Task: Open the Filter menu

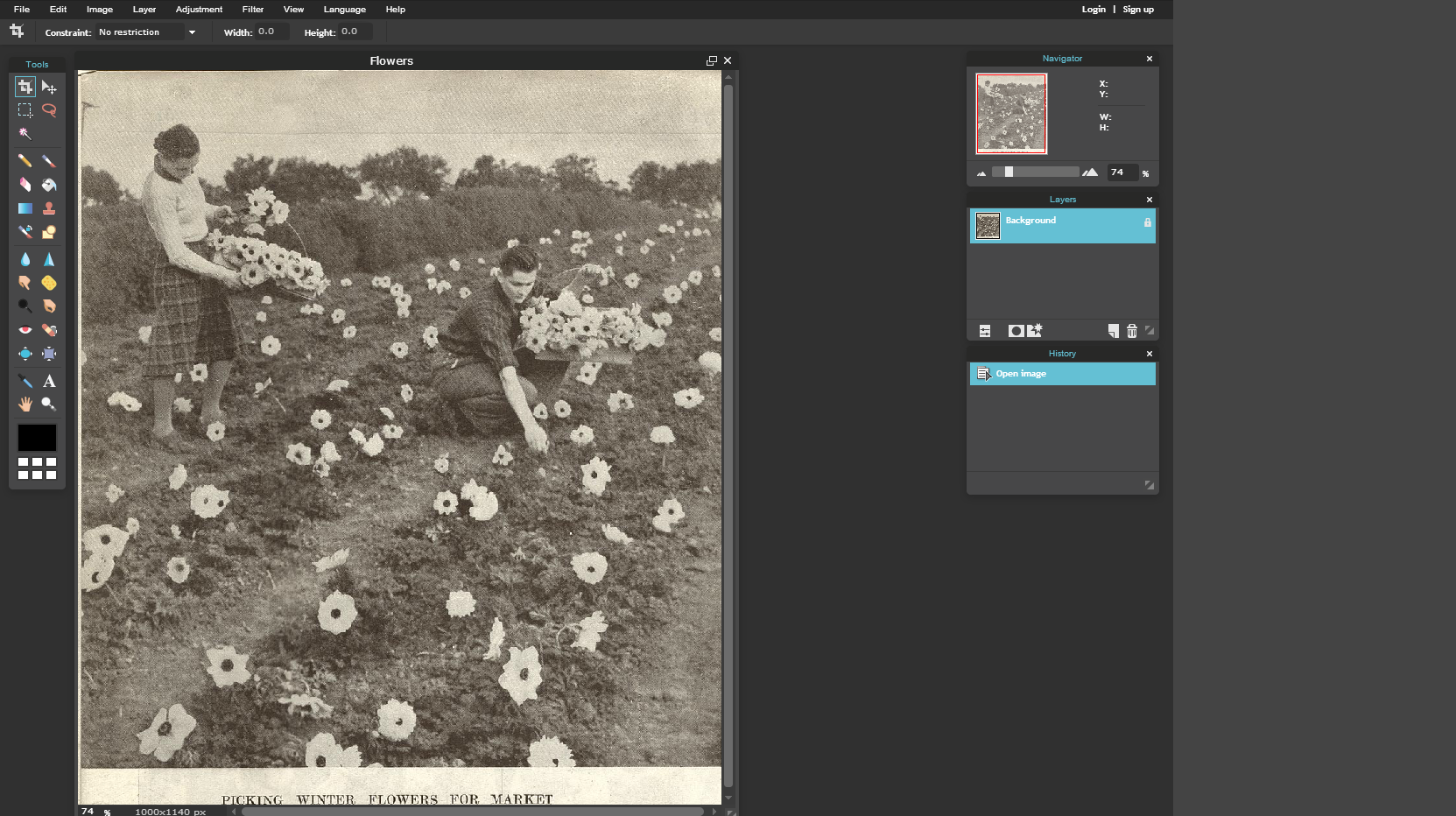Action: pyautogui.click(x=253, y=10)
